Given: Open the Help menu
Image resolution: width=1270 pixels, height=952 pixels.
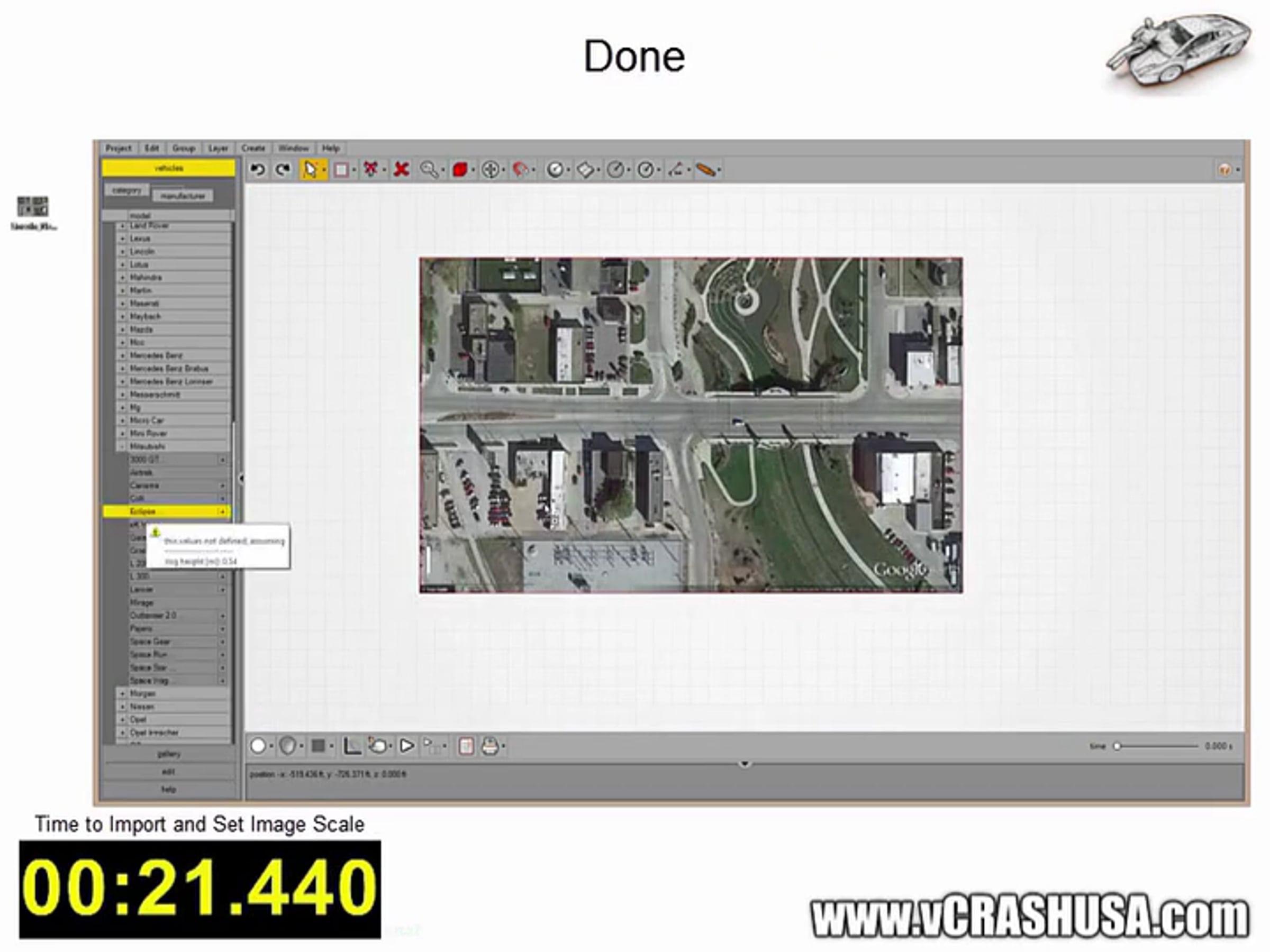Looking at the screenshot, I should point(331,148).
